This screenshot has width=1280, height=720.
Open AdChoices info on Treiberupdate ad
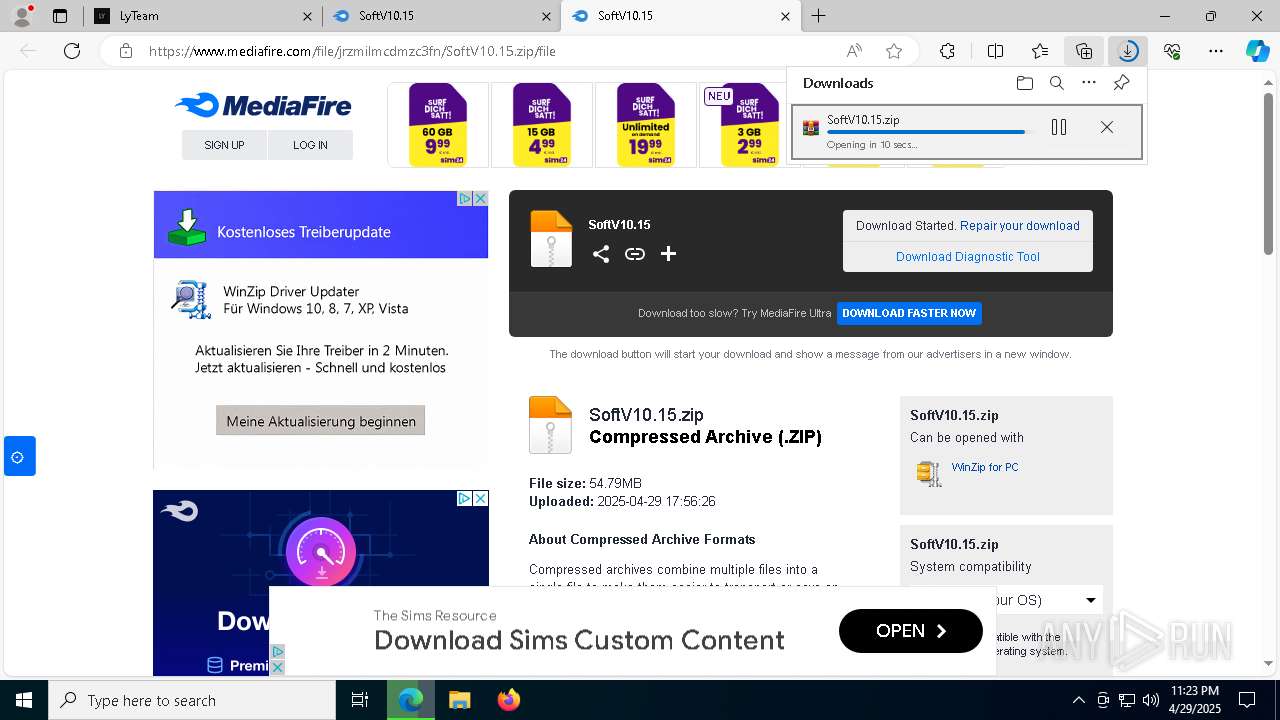point(465,199)
